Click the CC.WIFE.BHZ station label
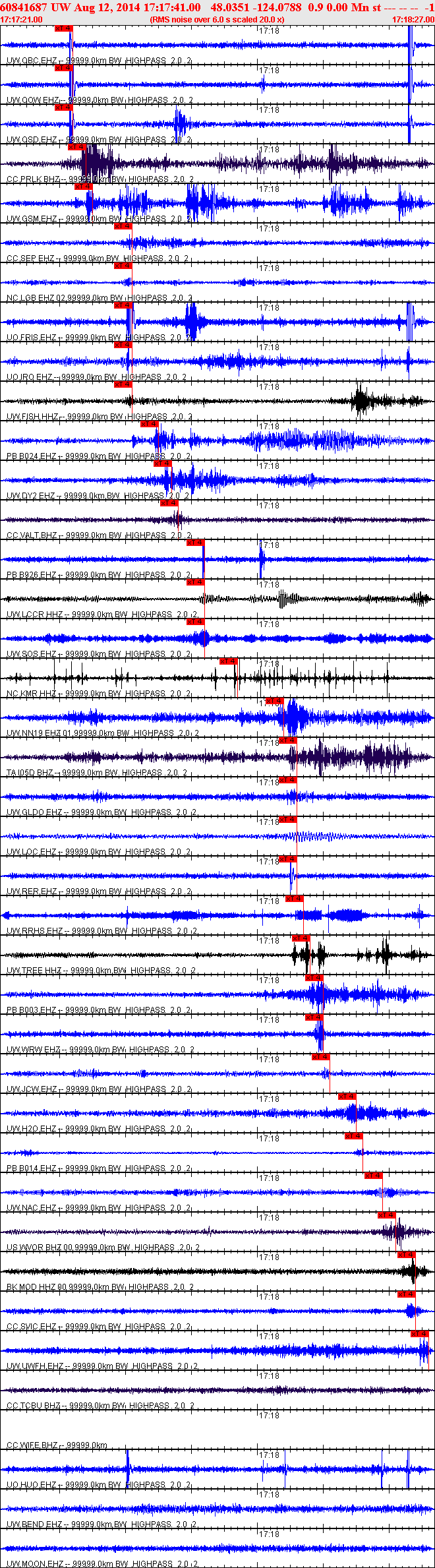The image size is (435, 1568). click(32, 1445)
